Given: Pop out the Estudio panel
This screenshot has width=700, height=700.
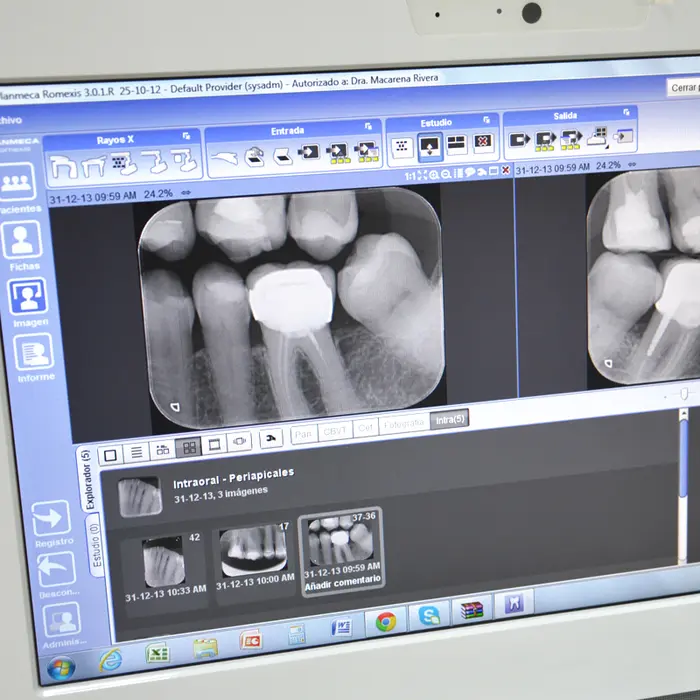Looking at the screenshot, I should (x=487, y=120).
